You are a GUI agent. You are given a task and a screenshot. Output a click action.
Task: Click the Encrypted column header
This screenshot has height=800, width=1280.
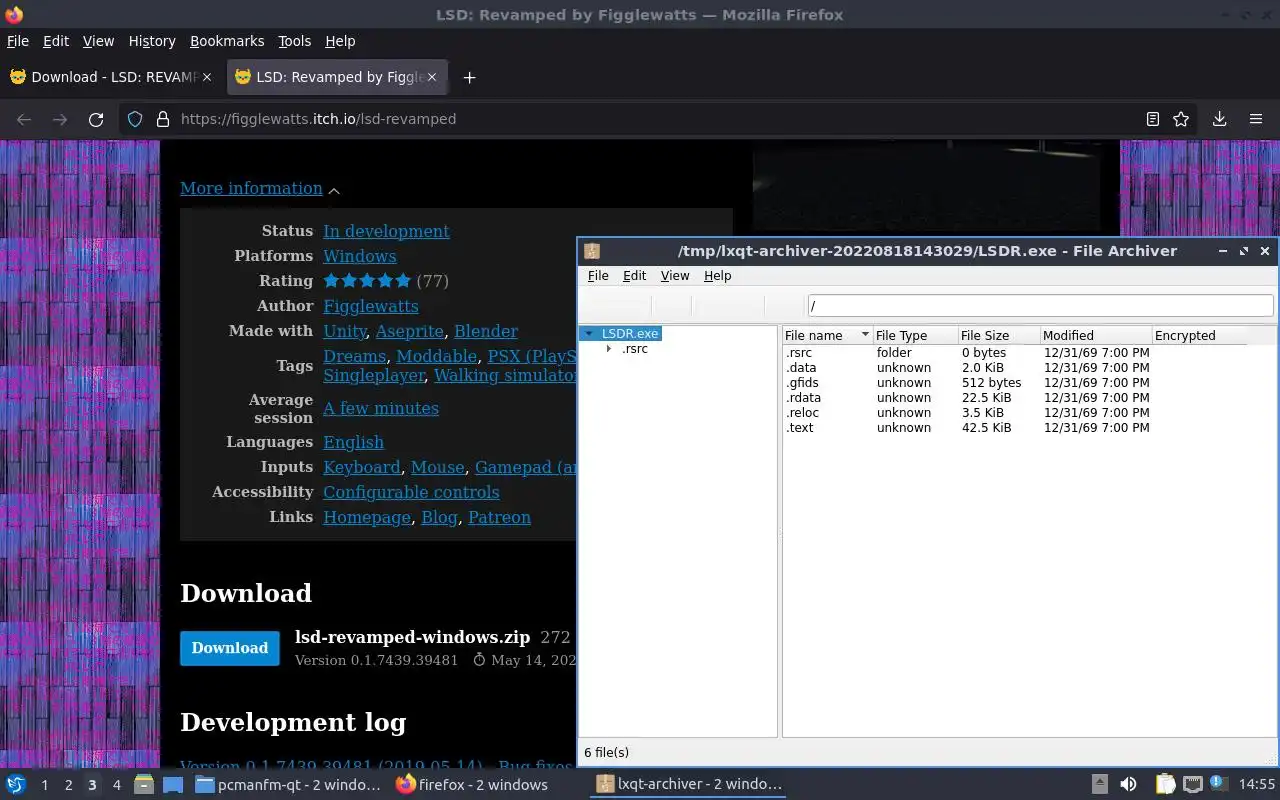[1199, 335]
